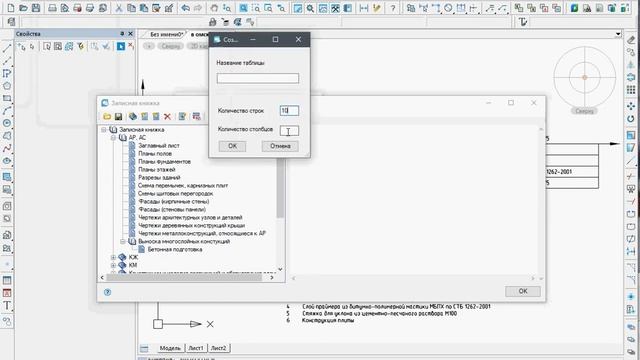This screenshot has width=640, height=360.
Task: Select Чертежи архитектурных узлов и деталей
Action: (190, 218)
